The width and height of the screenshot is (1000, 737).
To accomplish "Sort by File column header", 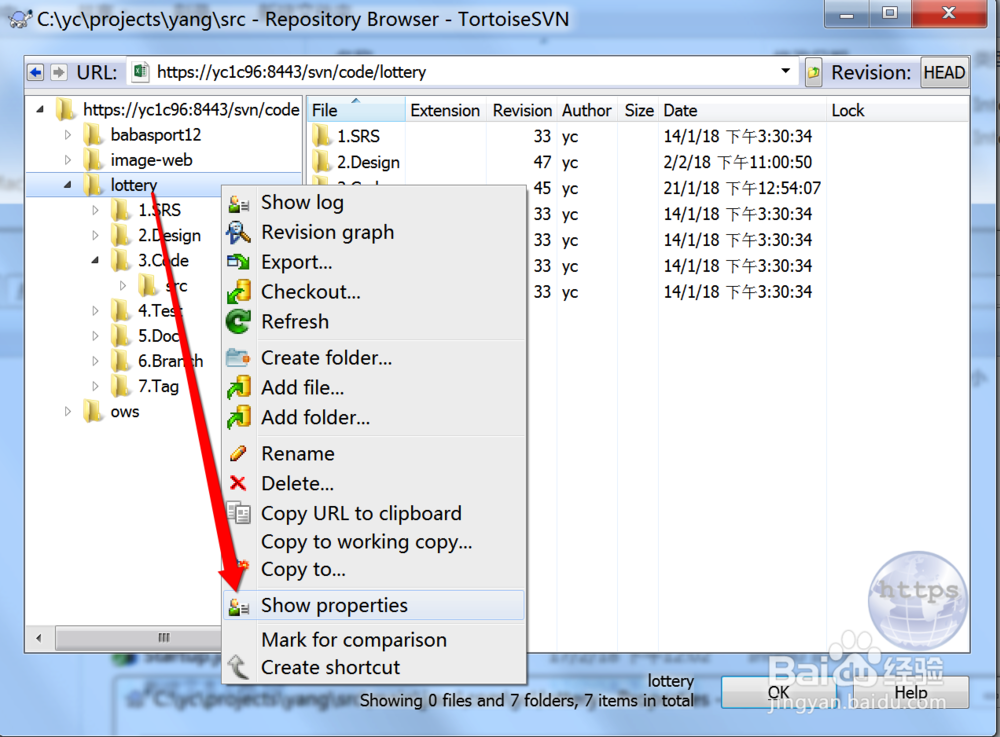I will point(356,110).
